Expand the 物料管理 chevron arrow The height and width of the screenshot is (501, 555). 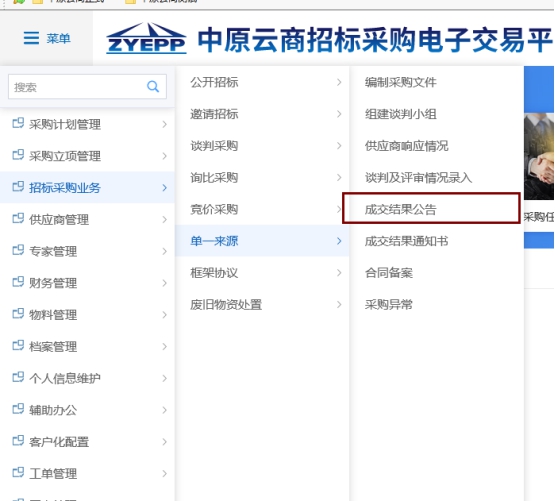click(x=165, y=315)
